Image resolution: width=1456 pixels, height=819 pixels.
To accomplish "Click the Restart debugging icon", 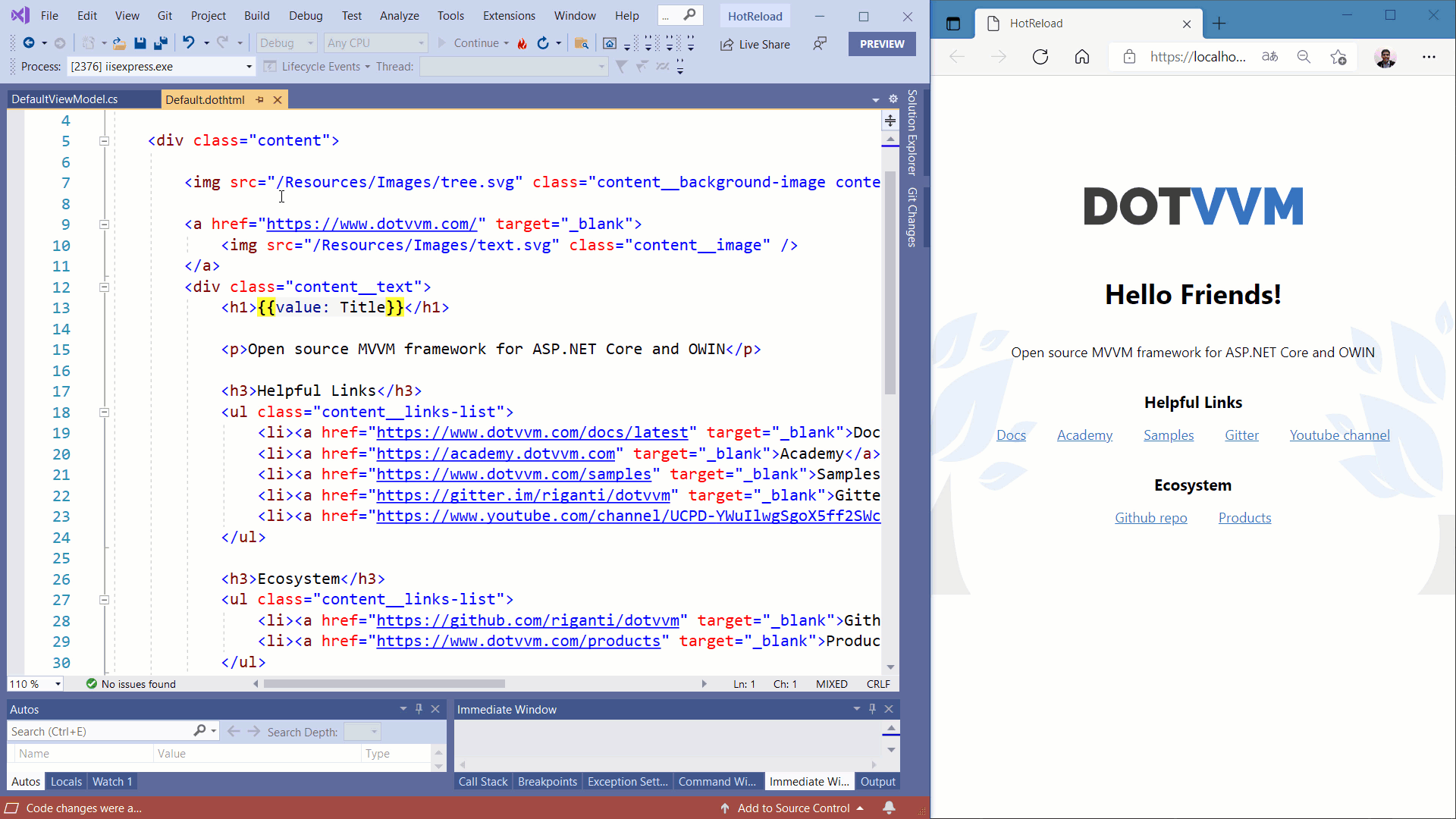I will pos(543,44).
